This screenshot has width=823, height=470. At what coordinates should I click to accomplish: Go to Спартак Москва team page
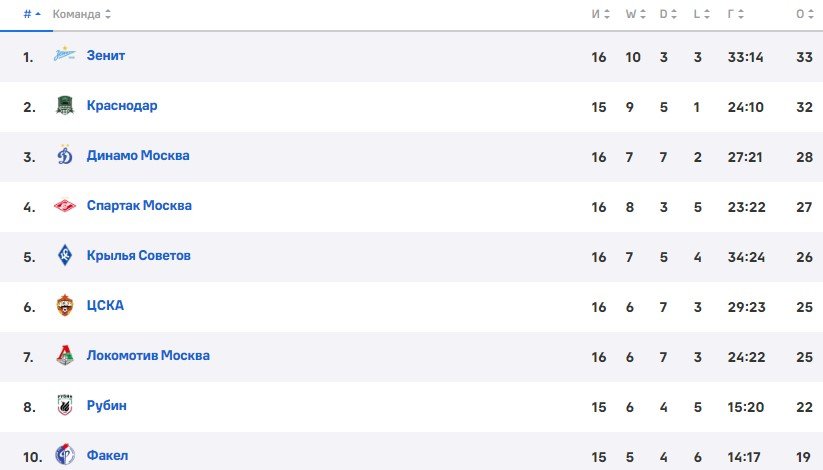point(139,206)
